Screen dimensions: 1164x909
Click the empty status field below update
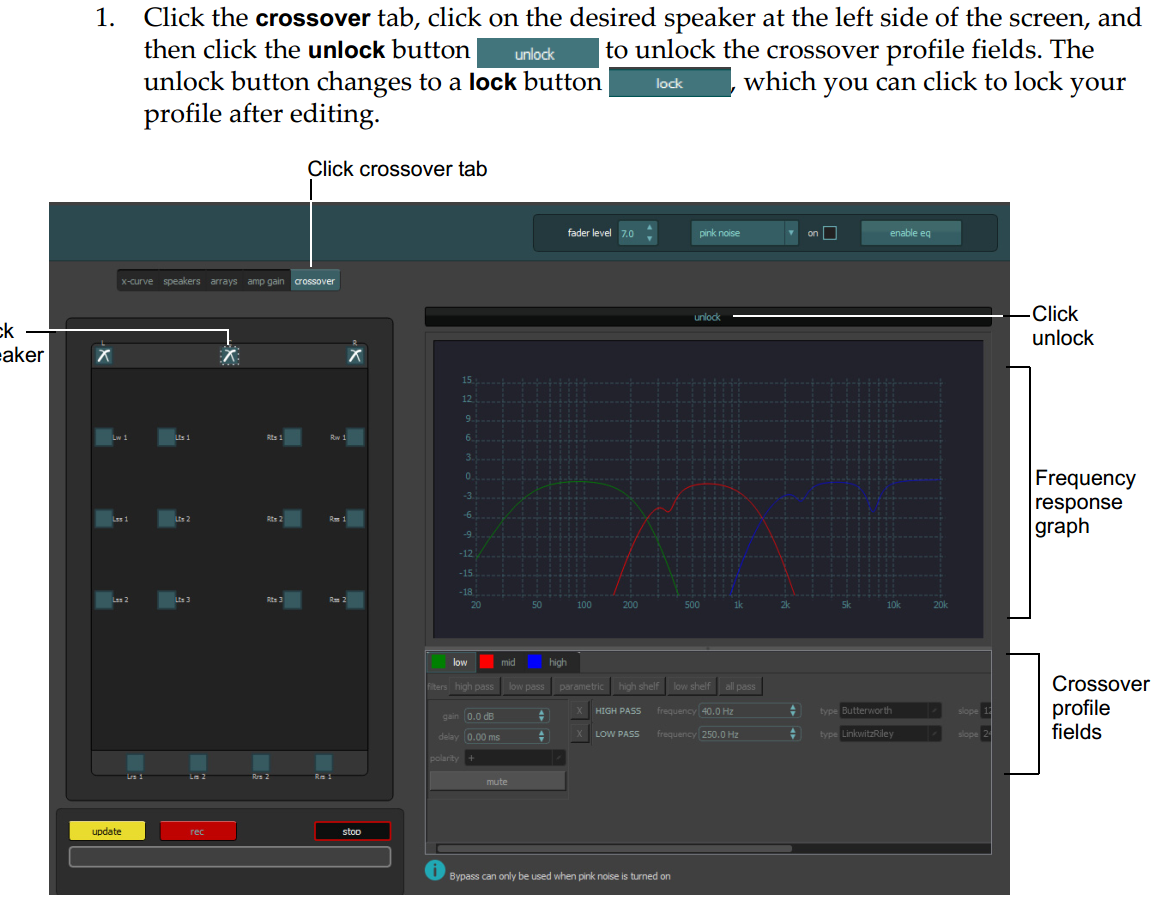[230, 857]
